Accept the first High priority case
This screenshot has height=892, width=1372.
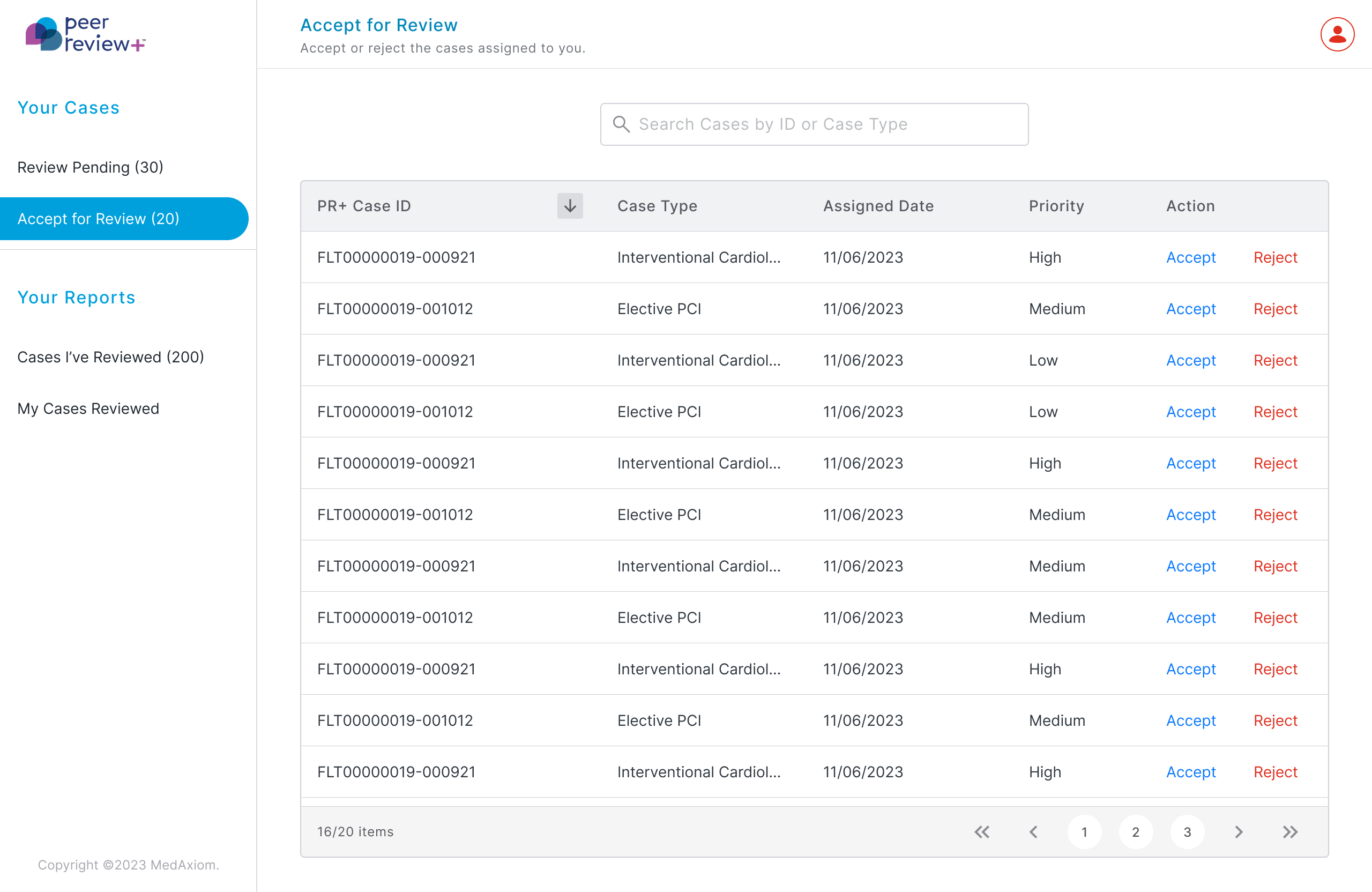coord(1190,257)
